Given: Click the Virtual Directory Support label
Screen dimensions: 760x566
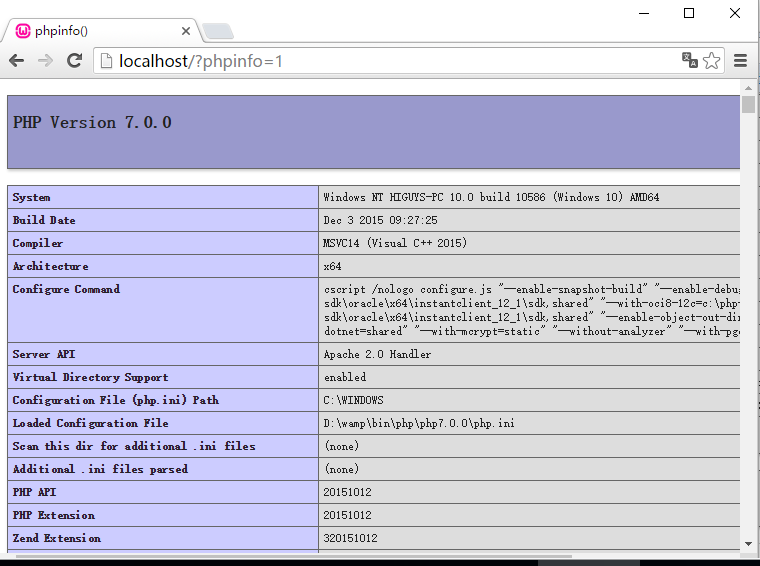Looking at the screenshot, I should pos(91,377).
